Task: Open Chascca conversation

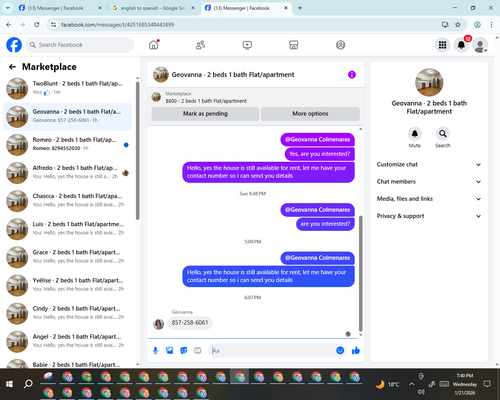Action: (67, 201)
